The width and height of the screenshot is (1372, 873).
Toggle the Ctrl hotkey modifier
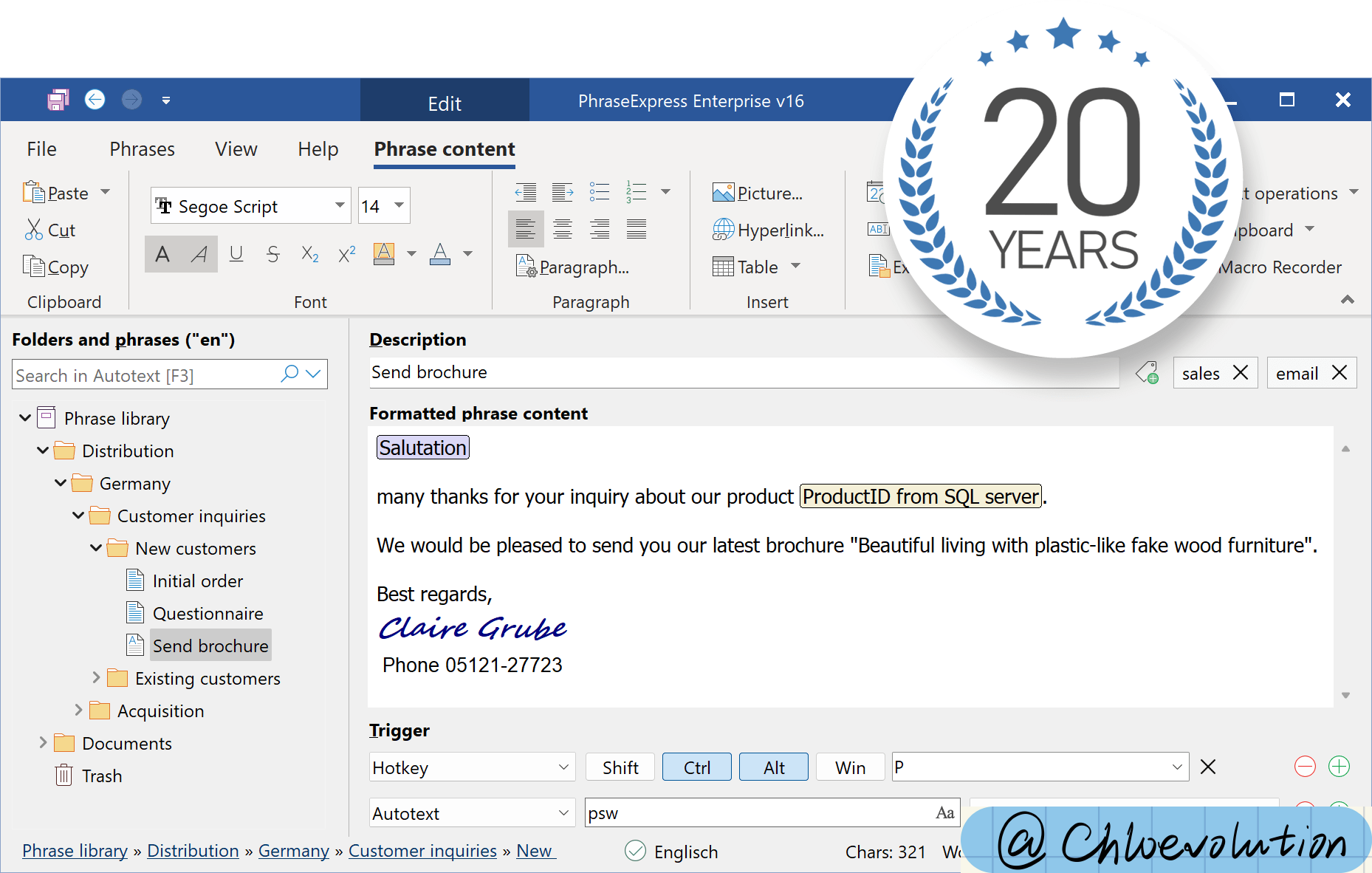697,767
